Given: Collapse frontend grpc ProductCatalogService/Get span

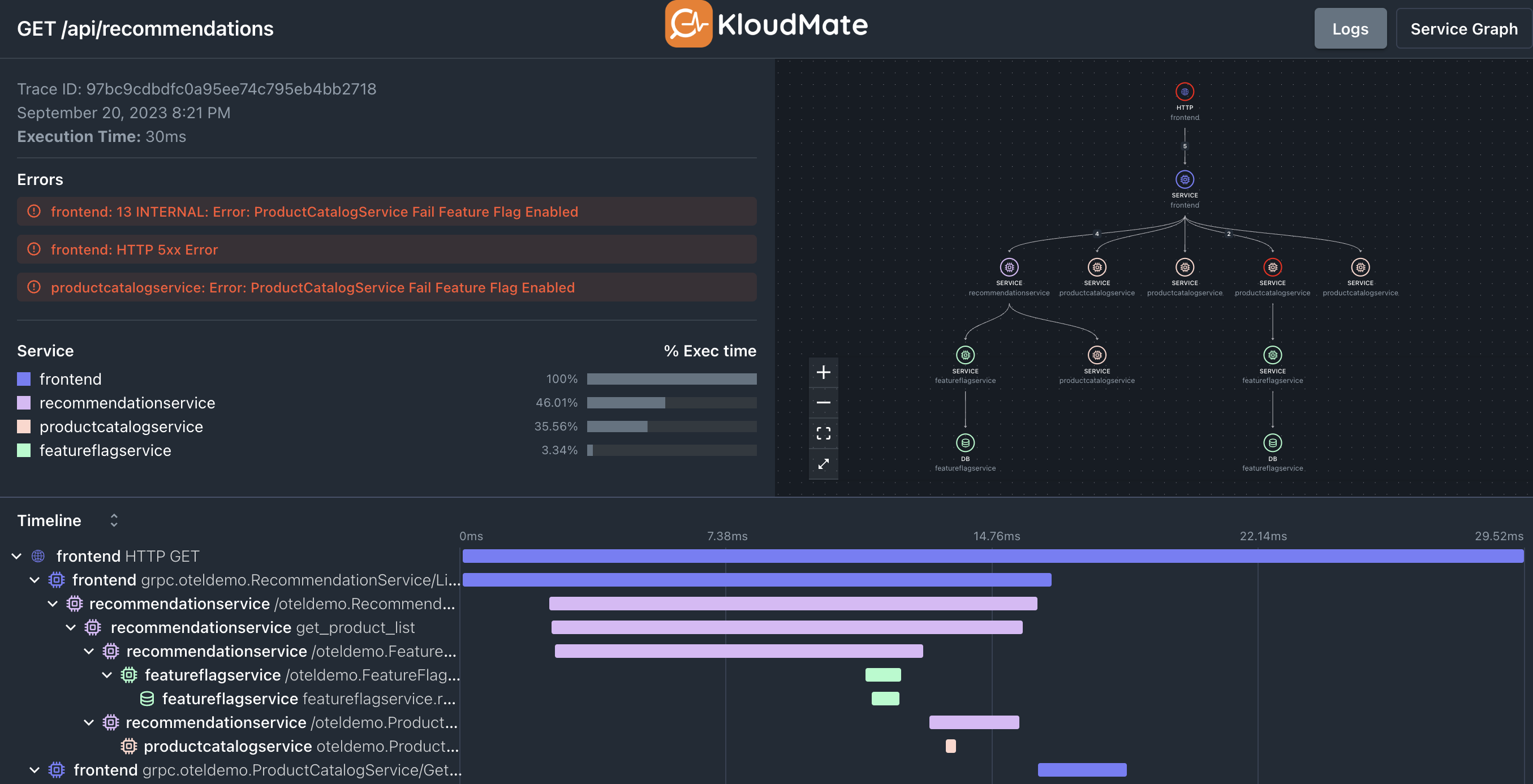Looking at the screenshot, I should pos(35,770).
